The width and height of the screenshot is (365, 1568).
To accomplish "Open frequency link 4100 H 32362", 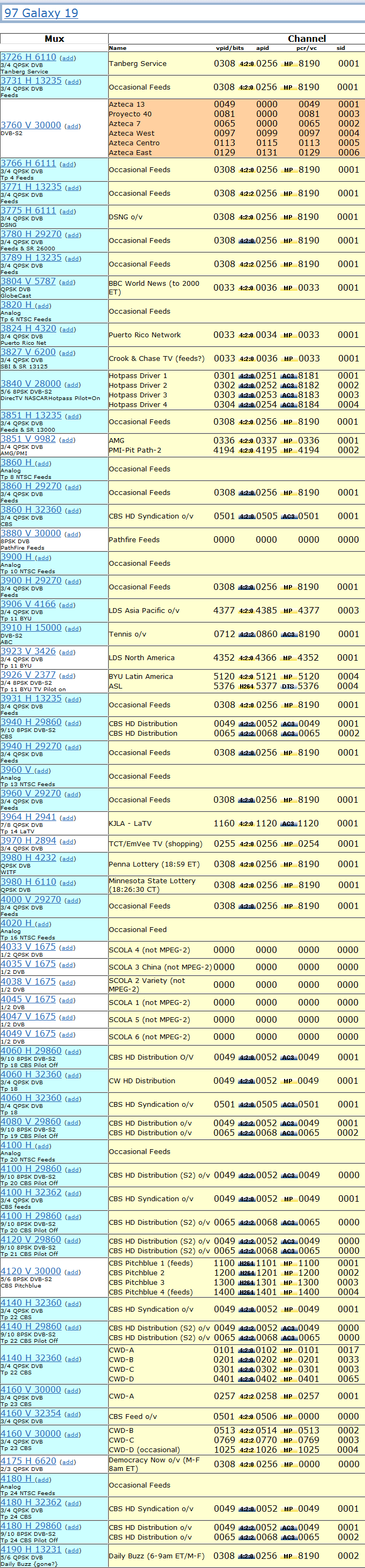I will [x=31, y=1193].
